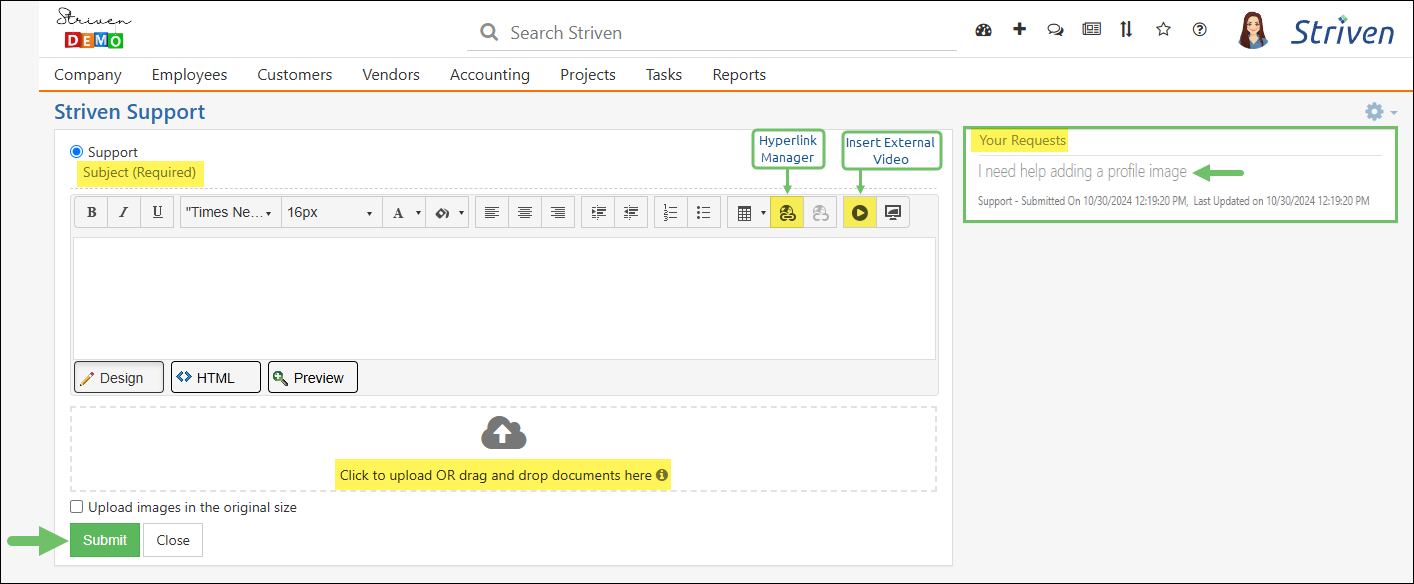Switch to Design editor mode

119,377
